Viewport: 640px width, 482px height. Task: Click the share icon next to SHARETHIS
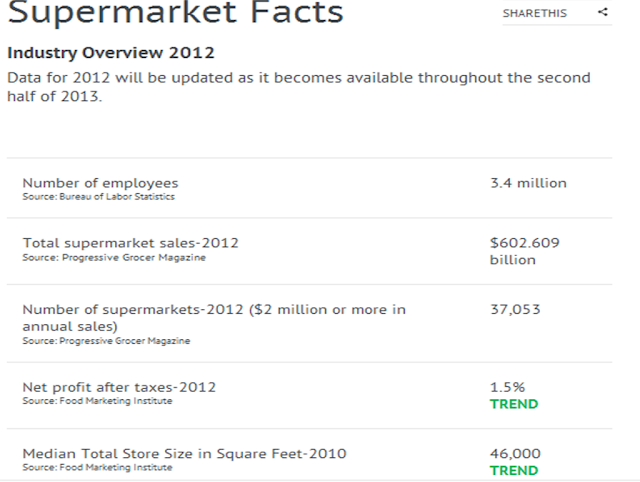click(x=603, y=13)
